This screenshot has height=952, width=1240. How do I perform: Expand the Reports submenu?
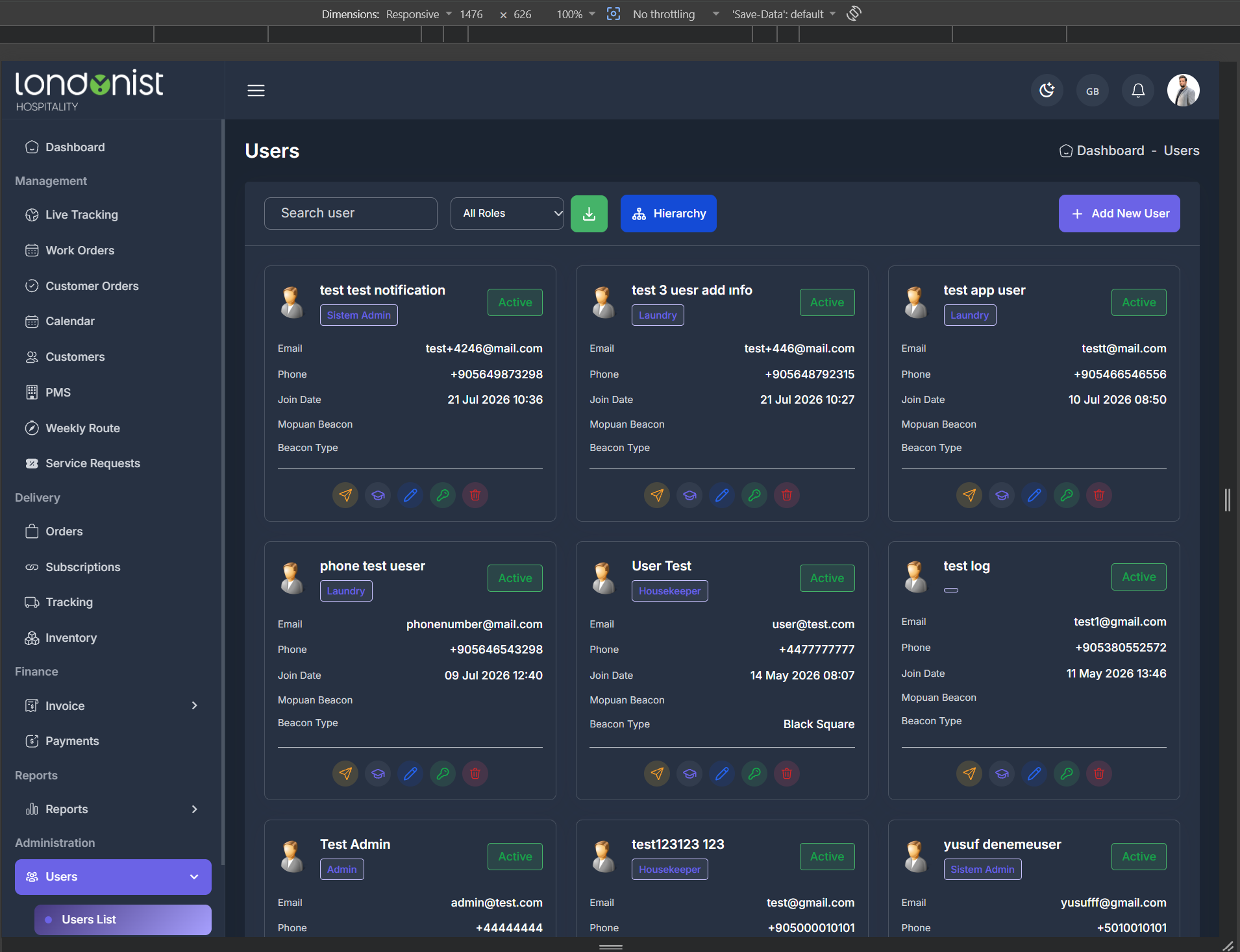pyautogui.click(x=113, y=809)
